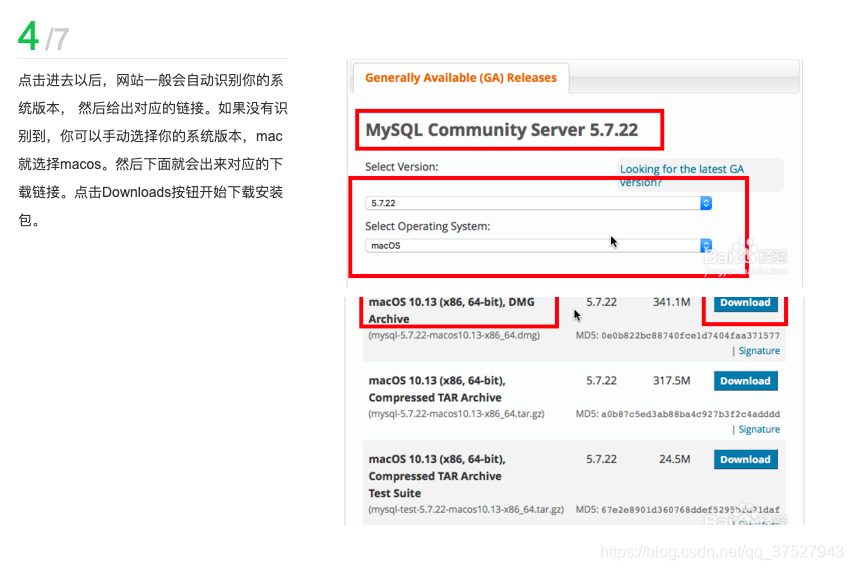Image resolution: width=853 pixels, height=570 pixels.
Task: Click the 'Select Version:' label
Action: (401, 167)
